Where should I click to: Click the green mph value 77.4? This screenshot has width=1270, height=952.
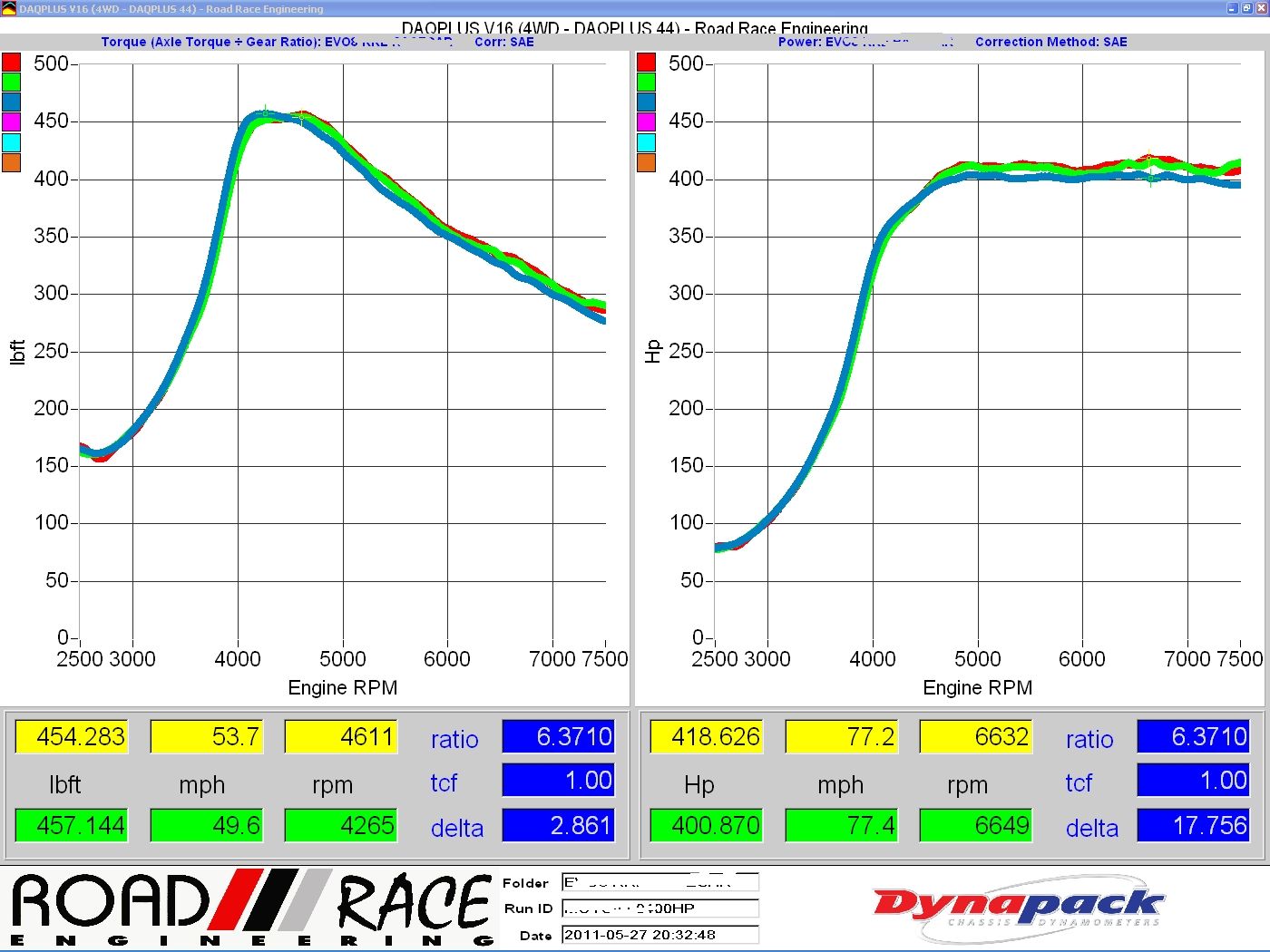pyautogui.click(x=842, y=825)
